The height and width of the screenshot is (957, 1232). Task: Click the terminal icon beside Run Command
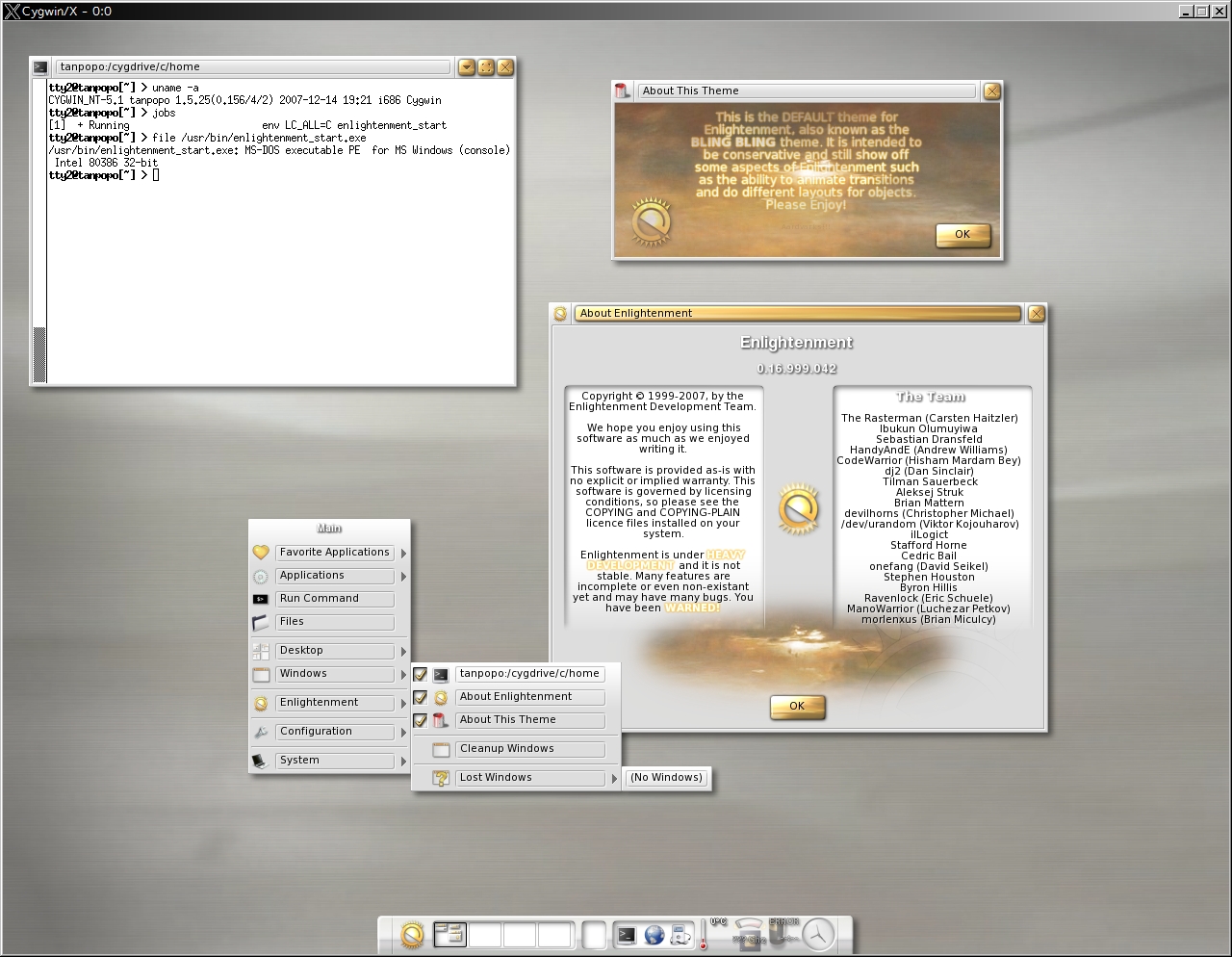click(261, 599)
